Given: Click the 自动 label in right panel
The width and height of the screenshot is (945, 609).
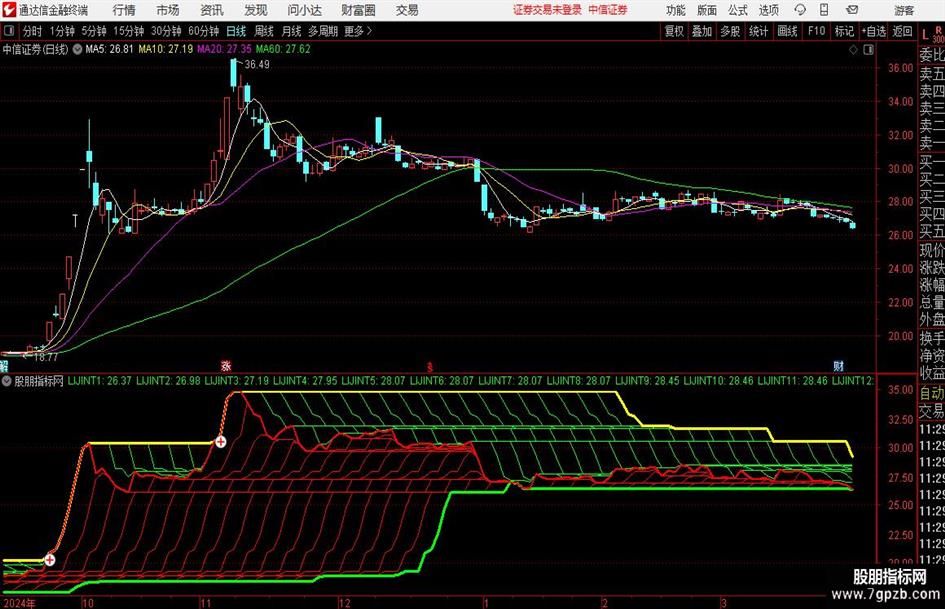Looking at the screenshot, I should click(x=932, y=393).
